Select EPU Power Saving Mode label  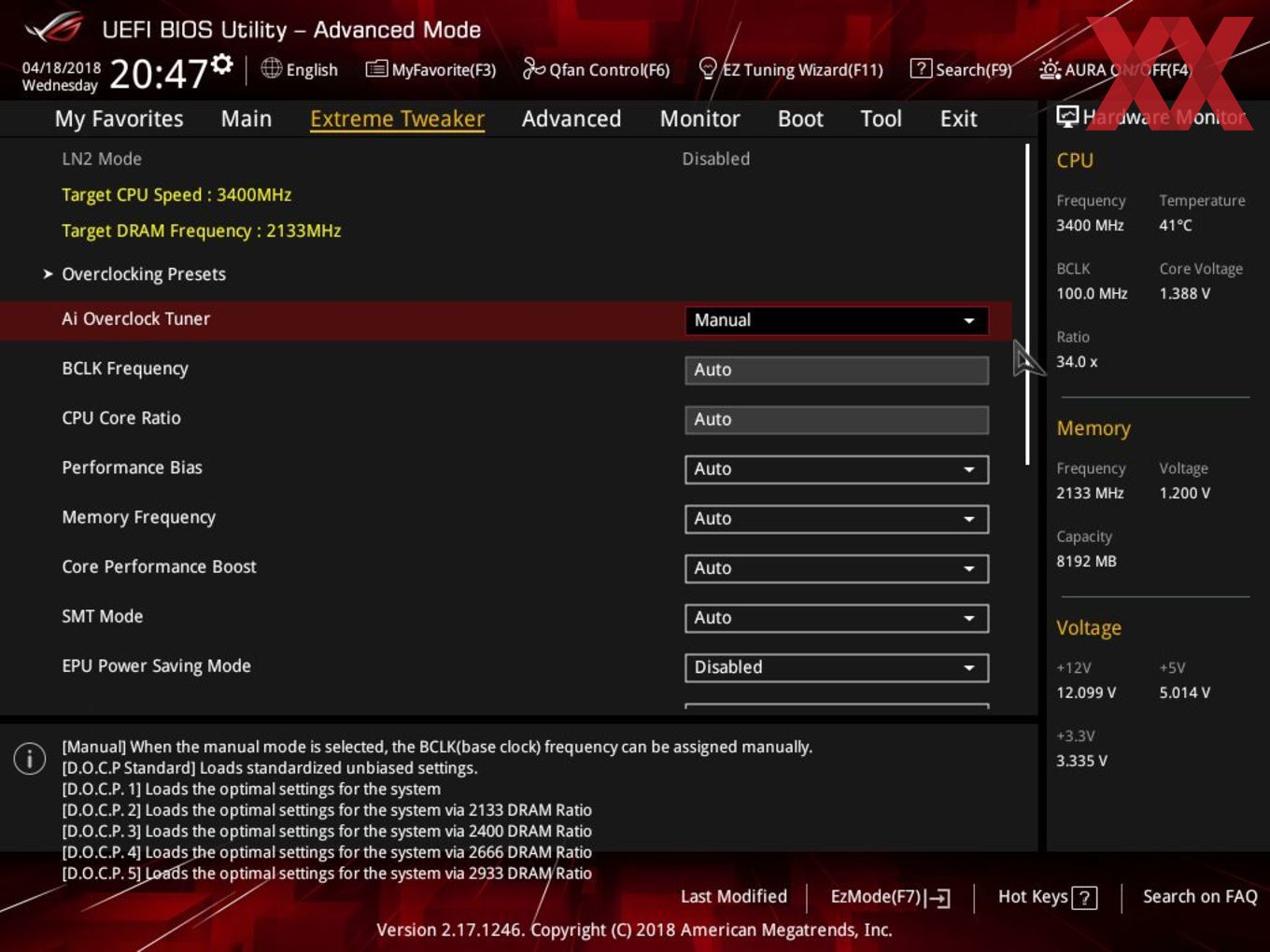[156, 666]
